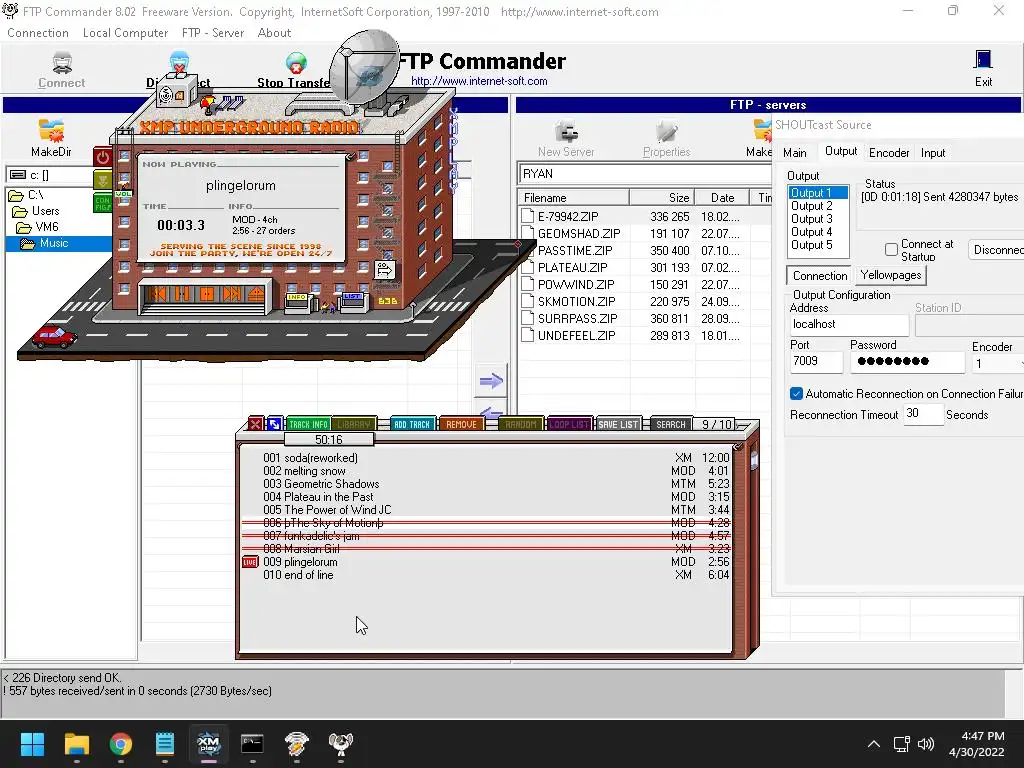Click the drive icon in the c: selector

coord(18,175)
